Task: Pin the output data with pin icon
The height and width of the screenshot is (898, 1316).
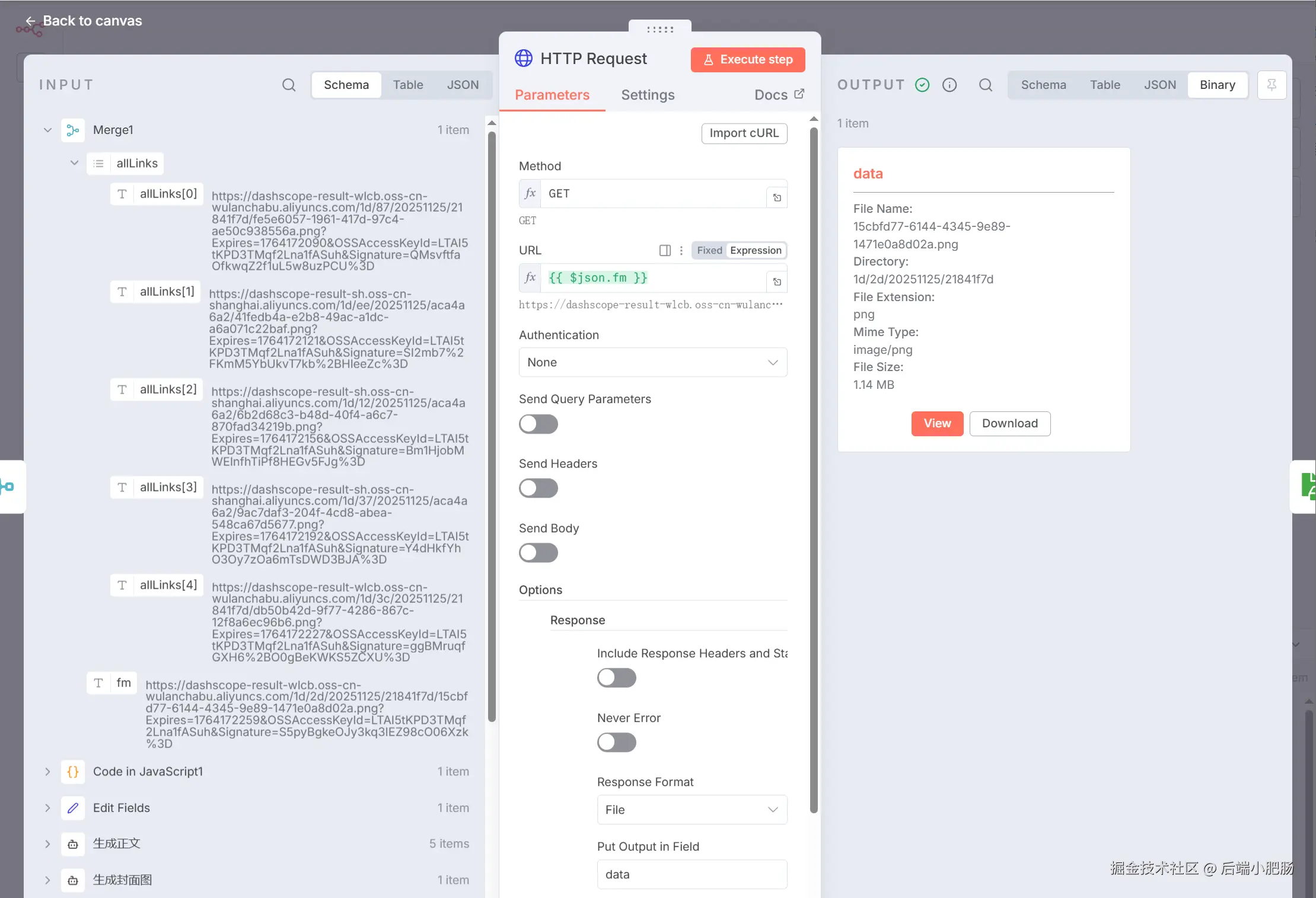Action: tap(1272, 85)
